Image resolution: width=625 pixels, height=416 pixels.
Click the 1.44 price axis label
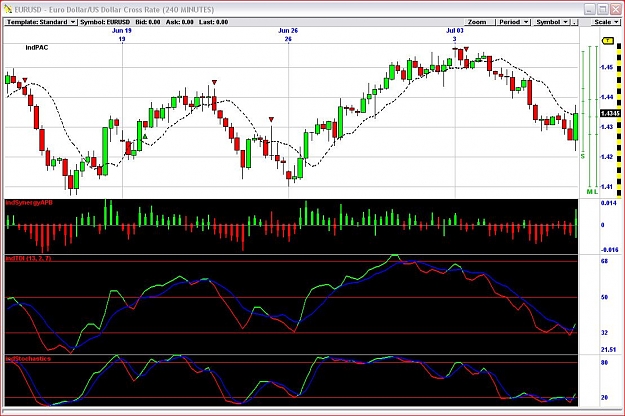607,97
